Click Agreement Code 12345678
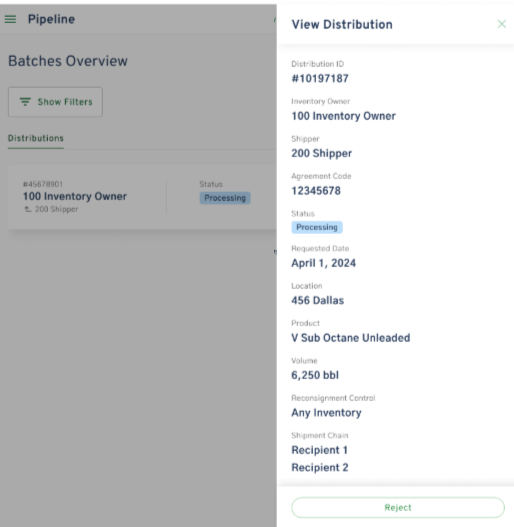514x527 pixels. tap(316, 191)
